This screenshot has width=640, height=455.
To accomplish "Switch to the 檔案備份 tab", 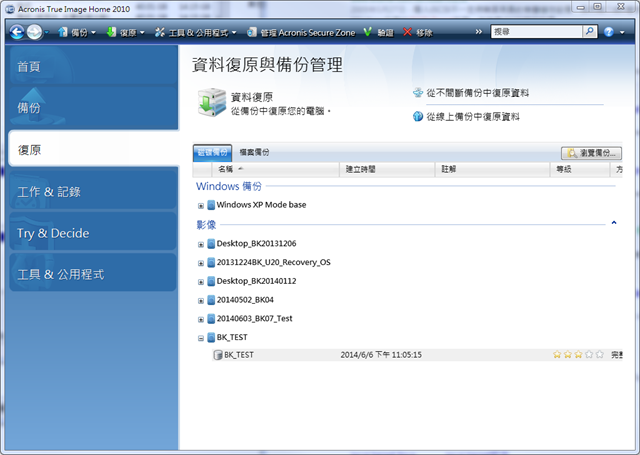I will click(x=254, y=152).
